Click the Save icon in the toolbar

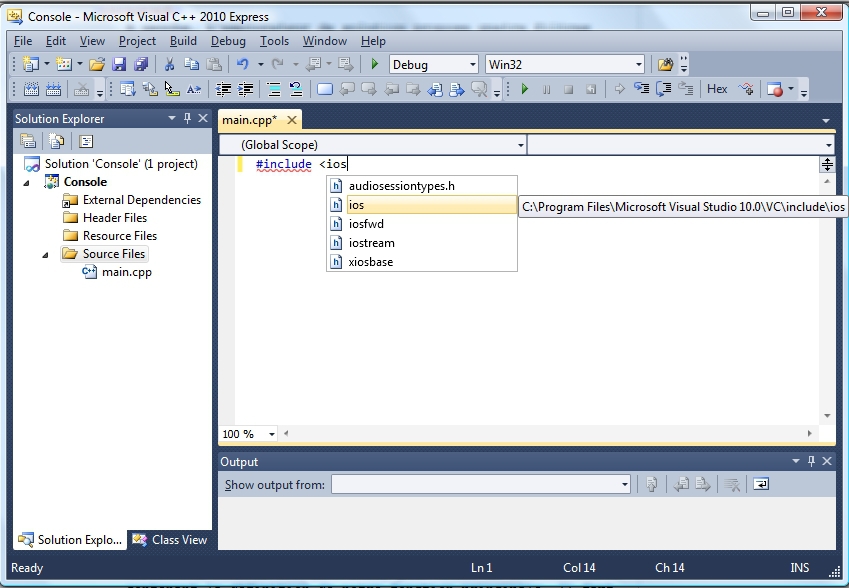click(x=120, y=64)
